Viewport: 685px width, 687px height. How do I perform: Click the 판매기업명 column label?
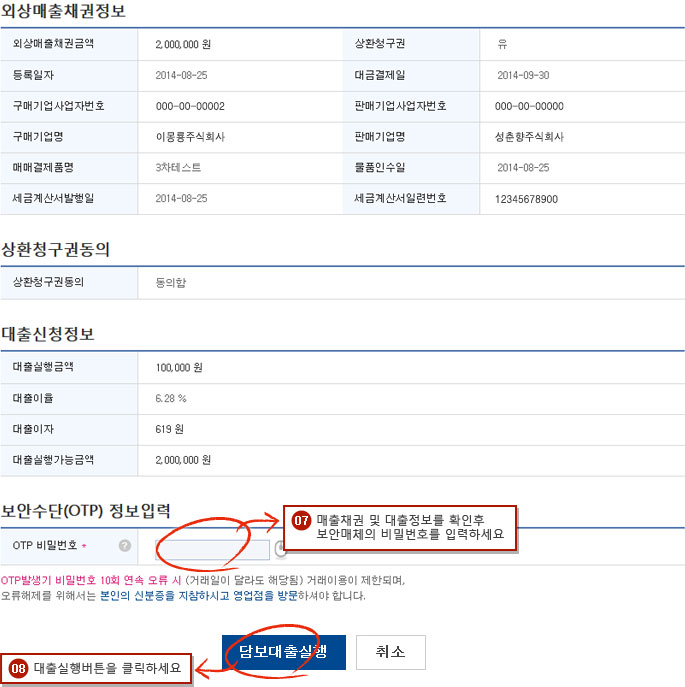380,136
